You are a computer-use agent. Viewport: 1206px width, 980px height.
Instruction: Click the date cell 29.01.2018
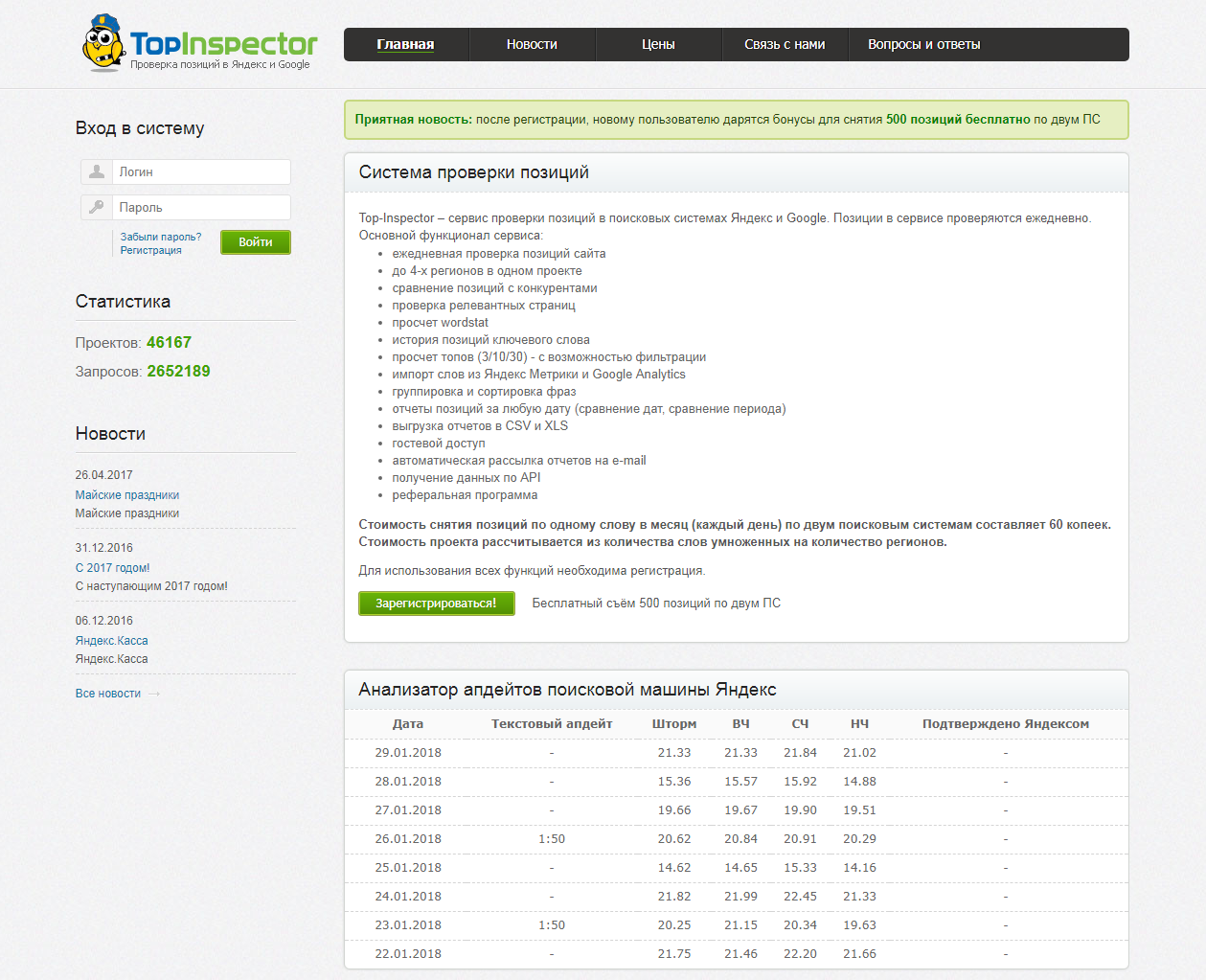coord(408,753)
